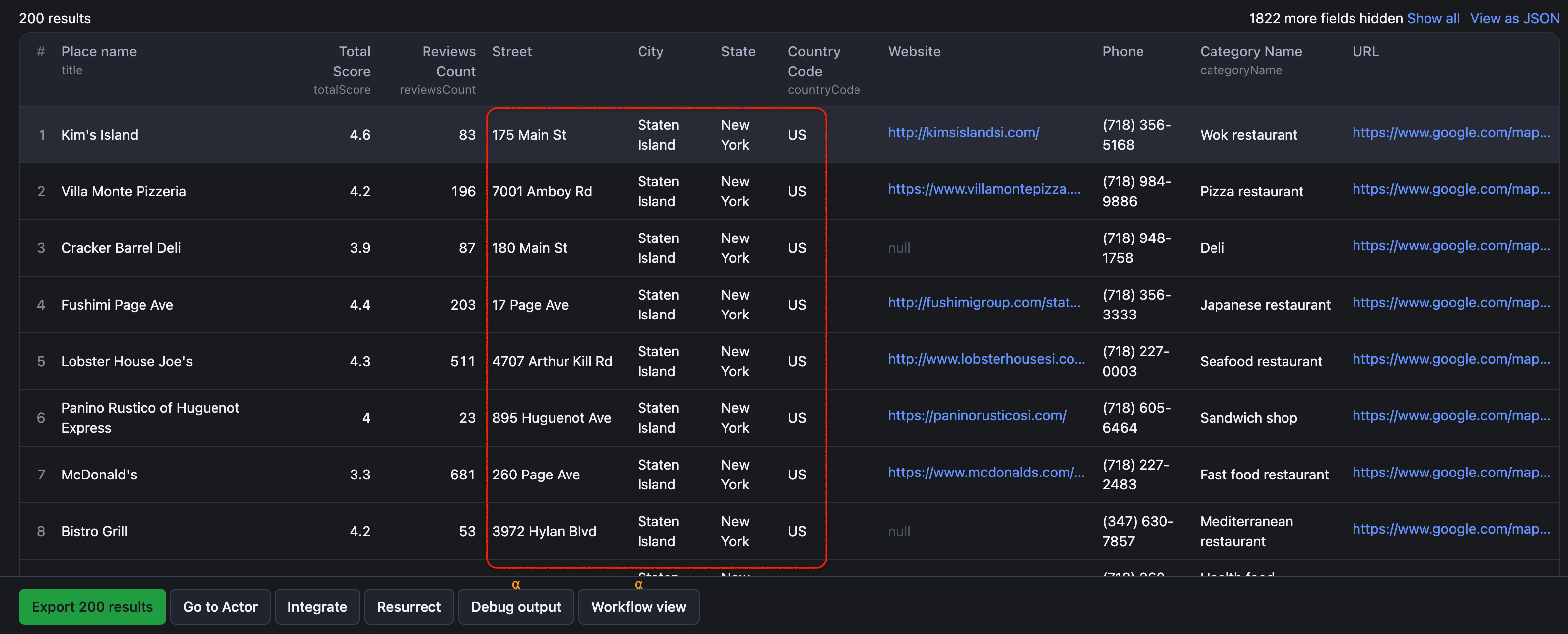Select the Cracker Barrel Deli place name
The height and width of the screenshot is (634, 1568).
tap(121, 248)
